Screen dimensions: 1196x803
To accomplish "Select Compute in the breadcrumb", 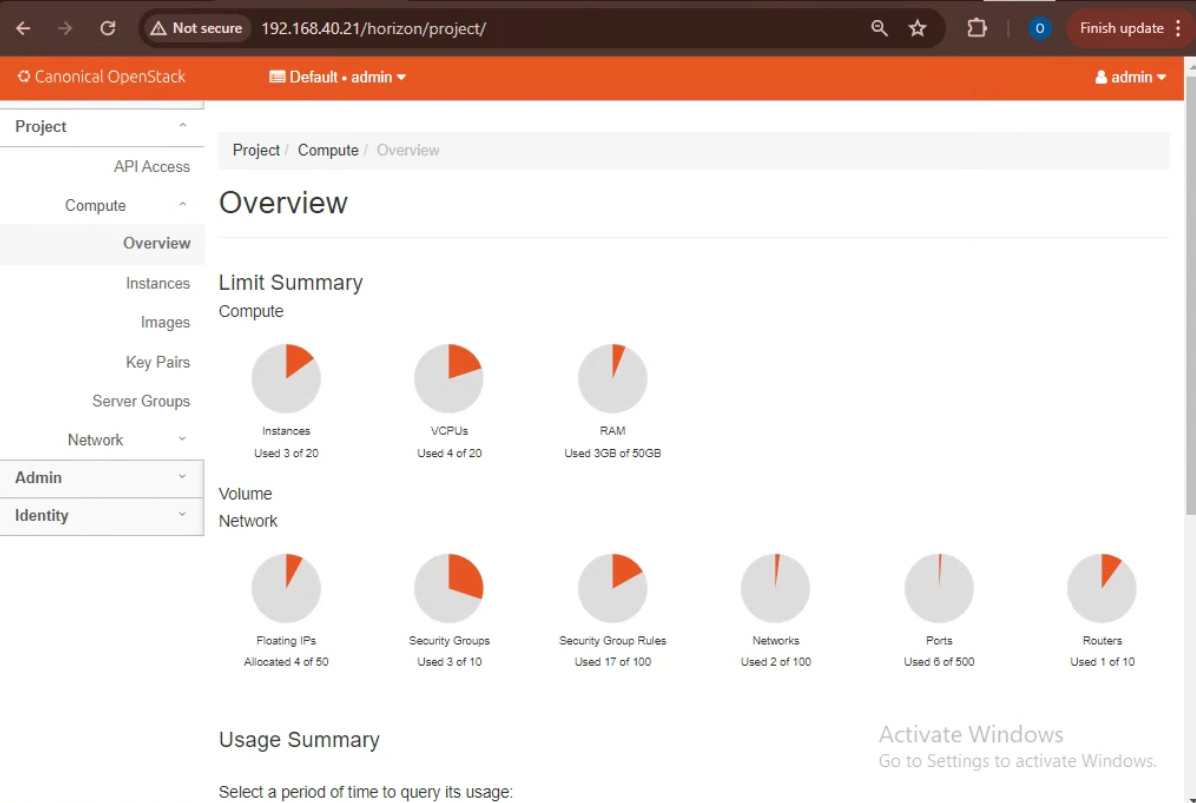I will (x=327, y=150).
